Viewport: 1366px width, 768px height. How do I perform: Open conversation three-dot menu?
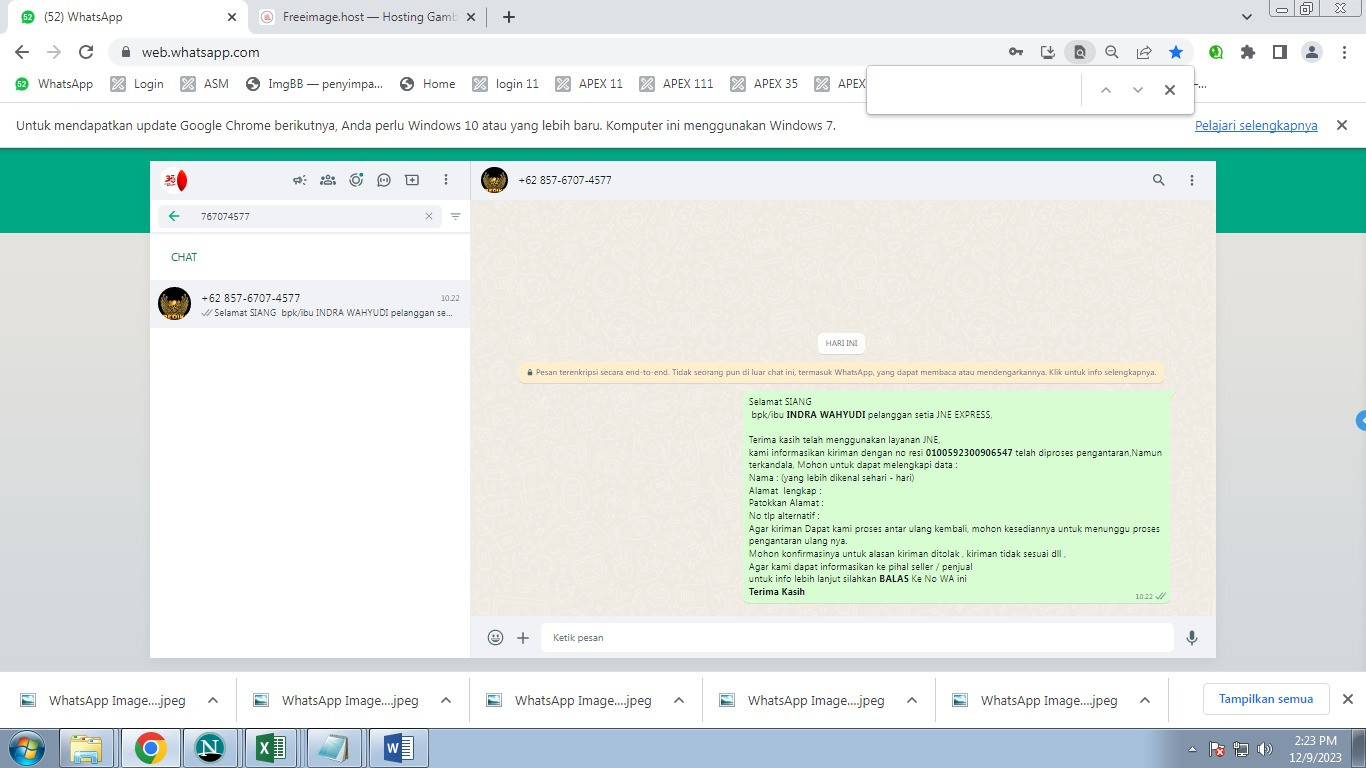[x=1192, y=180]
